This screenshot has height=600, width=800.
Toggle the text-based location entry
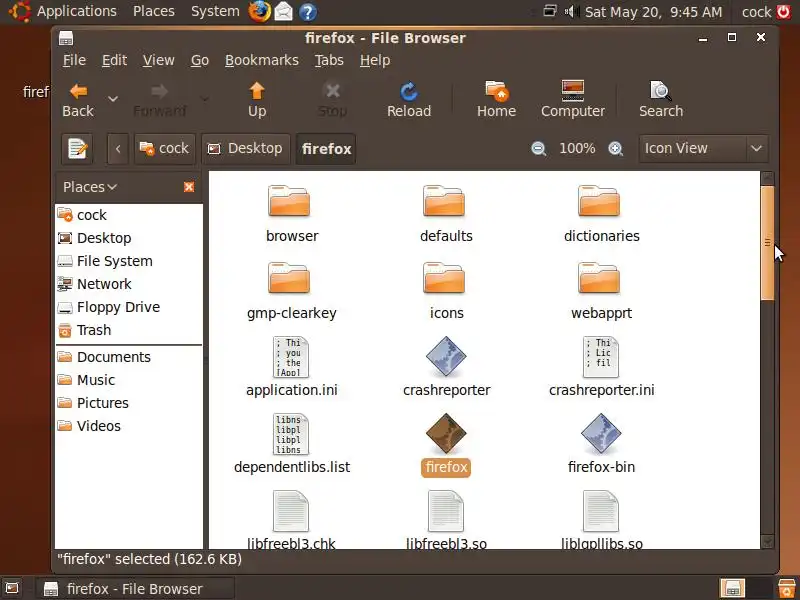[x=77, y=149]
